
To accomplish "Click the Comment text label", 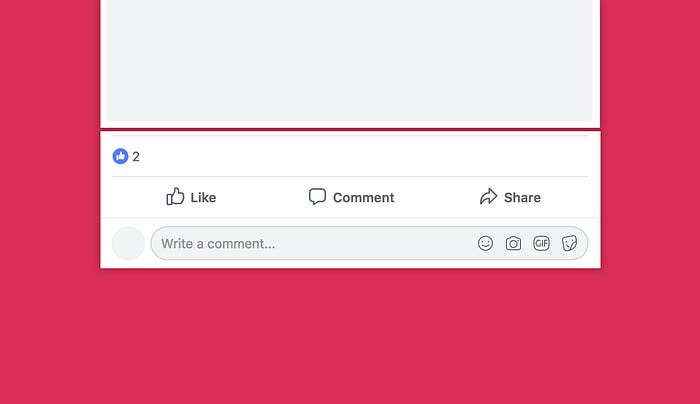I will 363,197.
